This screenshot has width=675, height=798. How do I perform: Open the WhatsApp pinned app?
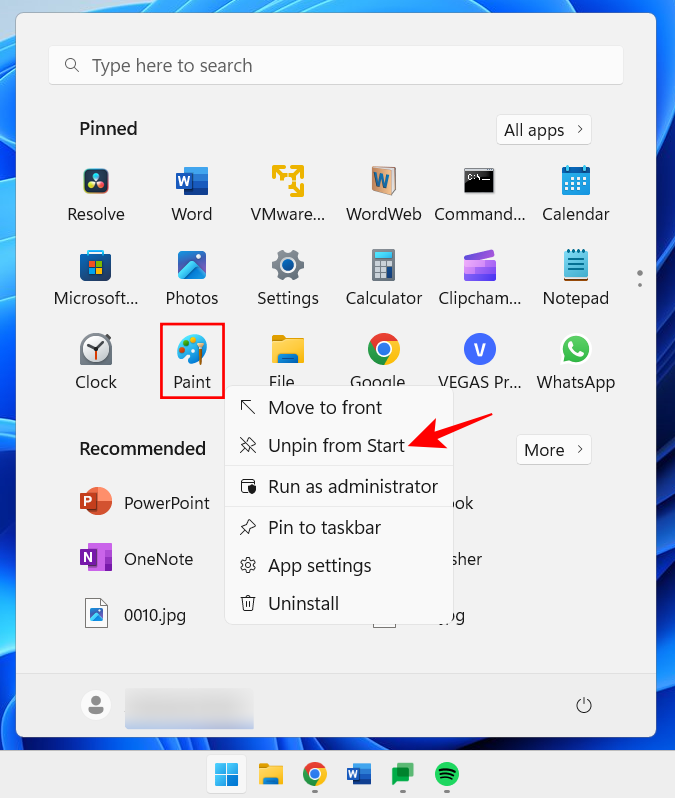tap(575, 361)
